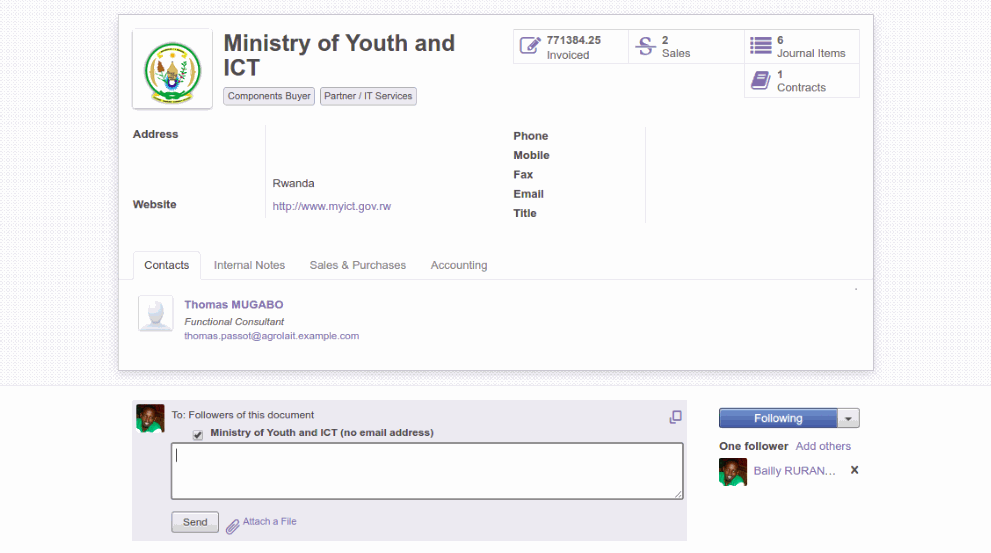Click the 1 Contracts stat text
This screenshot has width=991, height=553.
coord(801,81)
